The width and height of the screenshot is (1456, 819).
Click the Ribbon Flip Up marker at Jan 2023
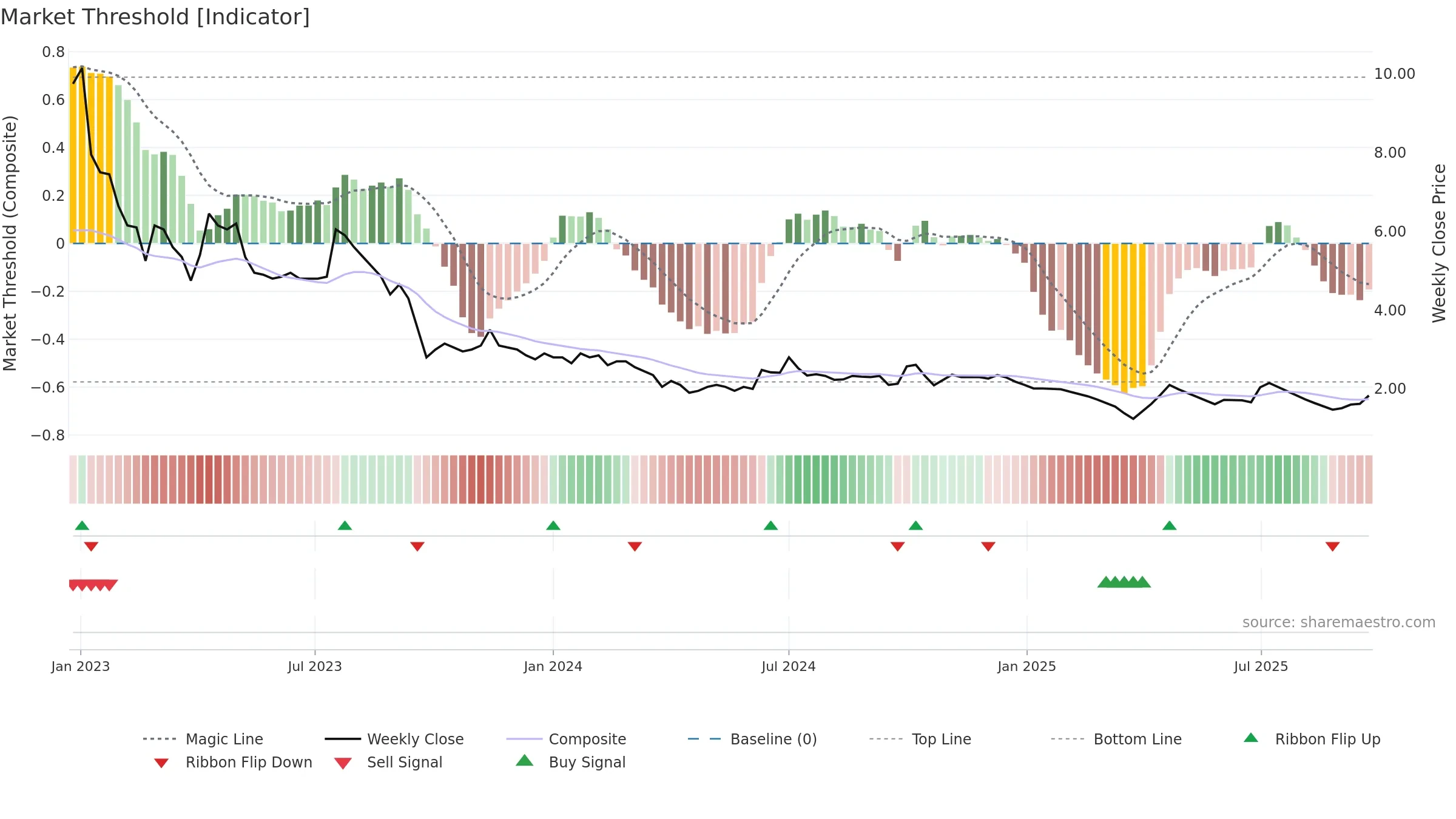point(82,525)
